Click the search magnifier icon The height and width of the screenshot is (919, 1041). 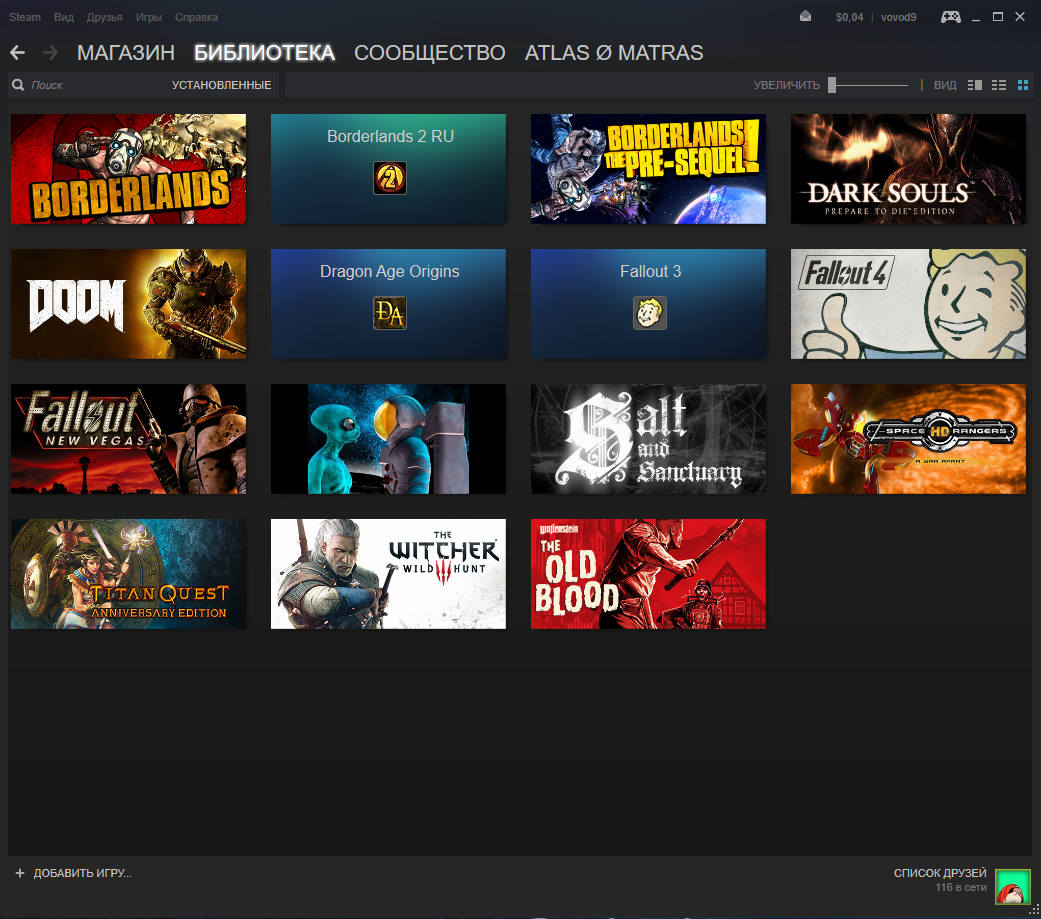(x=19, y=85)
